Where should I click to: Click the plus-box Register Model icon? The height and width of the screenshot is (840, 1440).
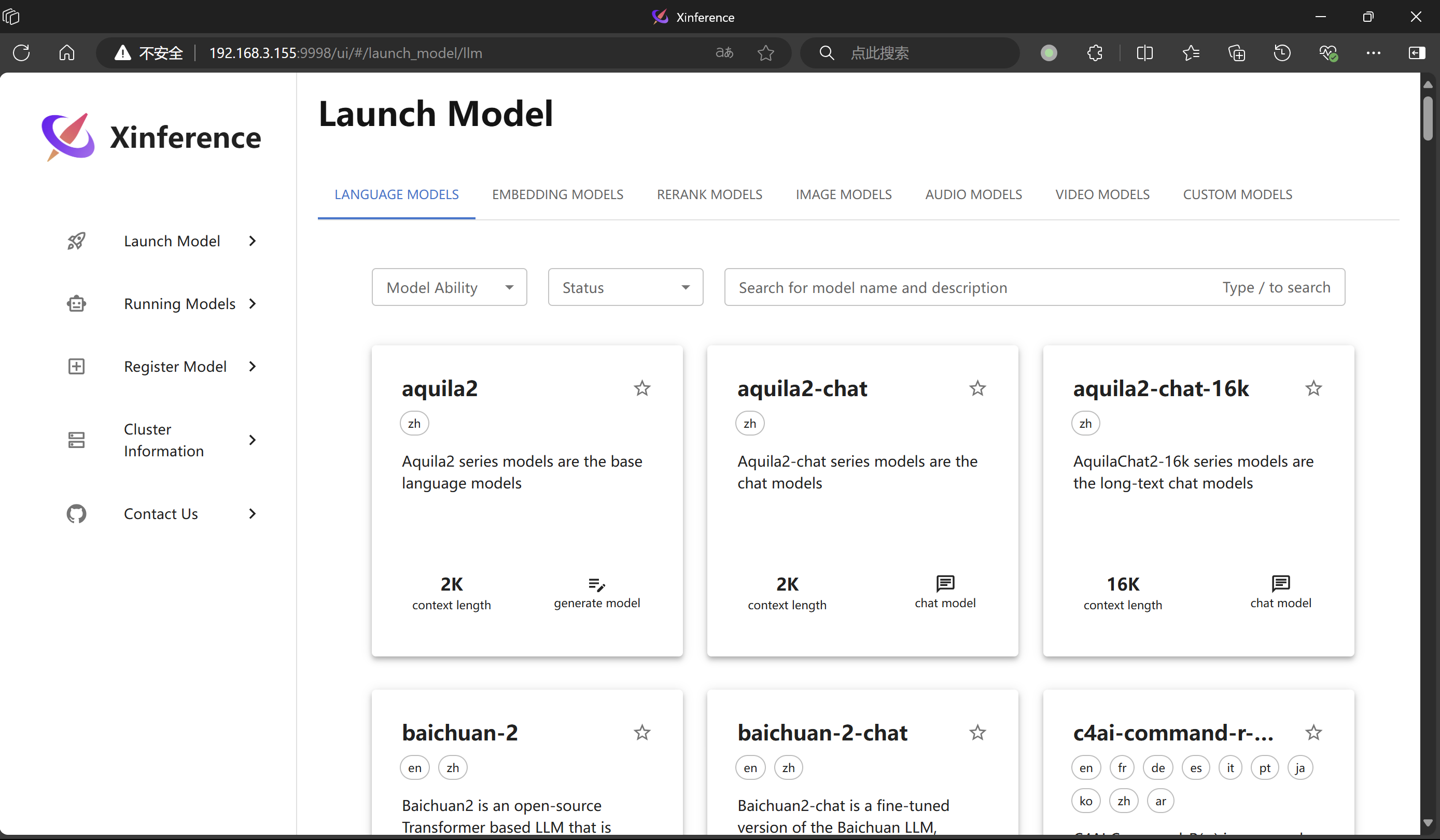[76, 366]
